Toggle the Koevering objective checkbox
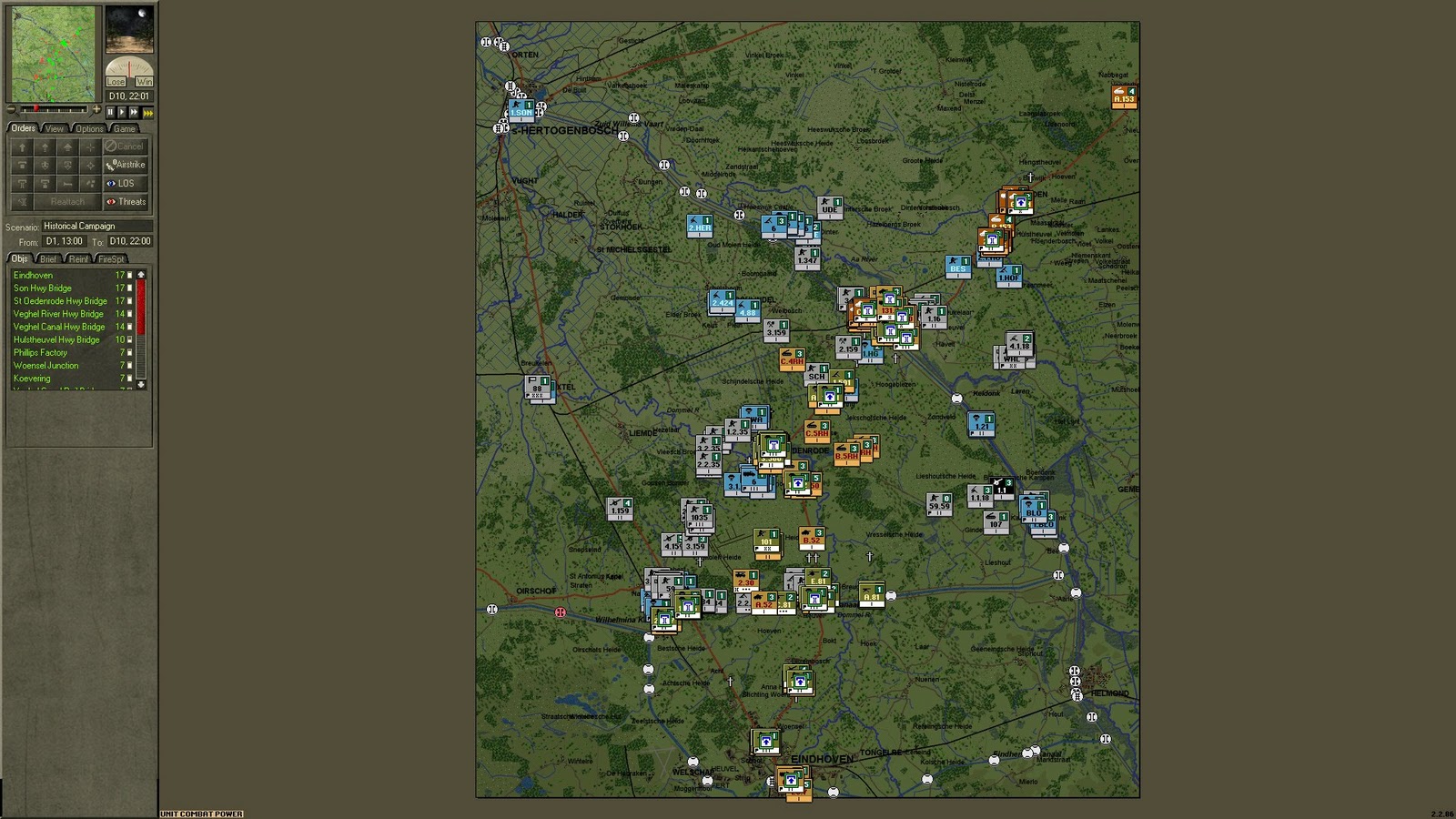The image size is (1456, 819). pos(129,379)
